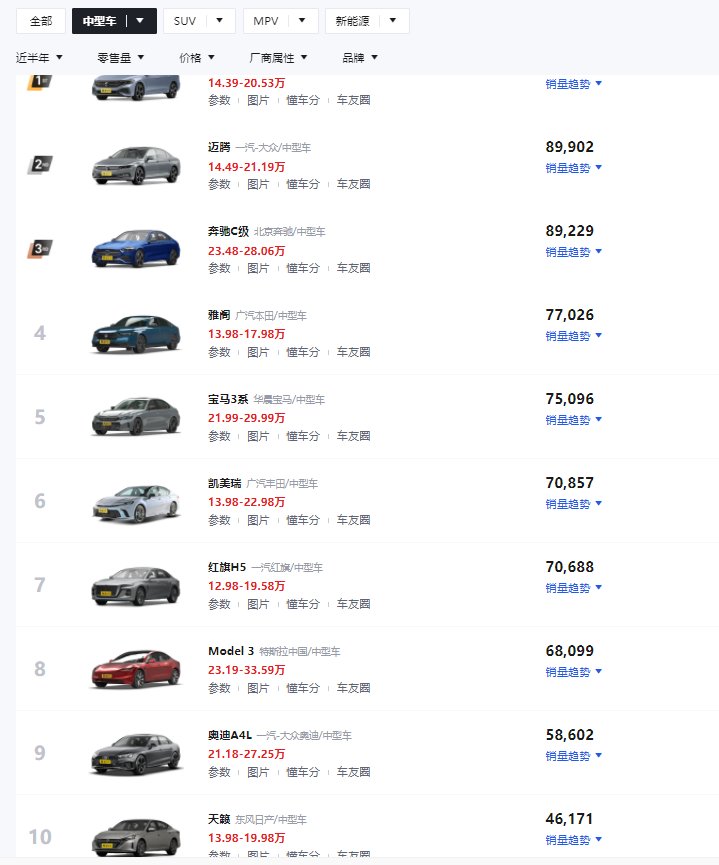Open 参数 link for 雅阁
The width and height of the screenshot is (719, 865).
coord(219,352)
